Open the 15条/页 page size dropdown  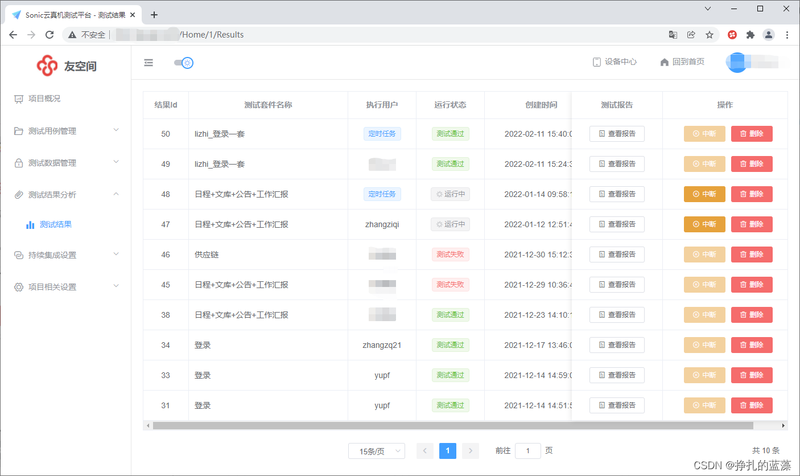(x=377, y=451)
